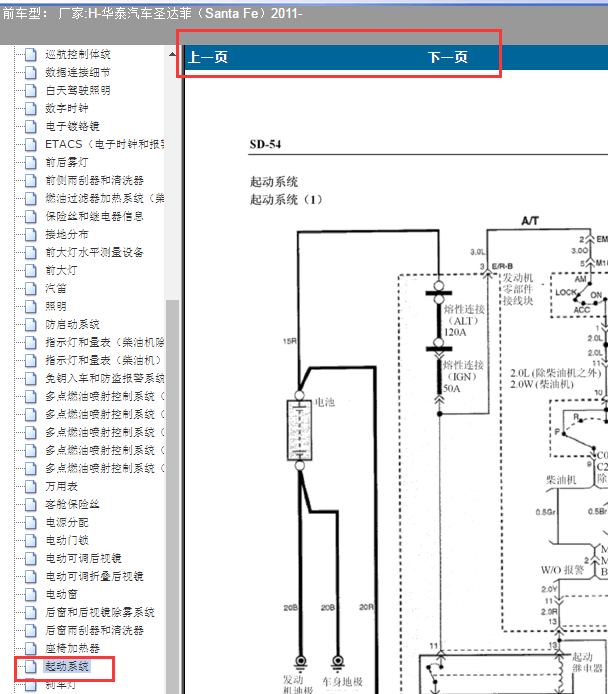Click the page icon beside 保险丝和继电器信息

click(x=31, y=216)
